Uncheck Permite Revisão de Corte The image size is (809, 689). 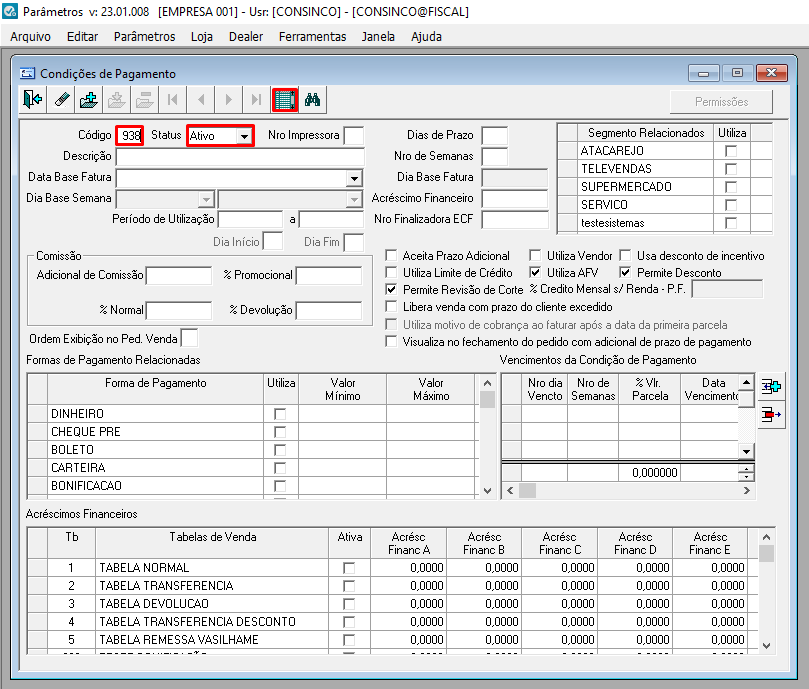[392, 290]
